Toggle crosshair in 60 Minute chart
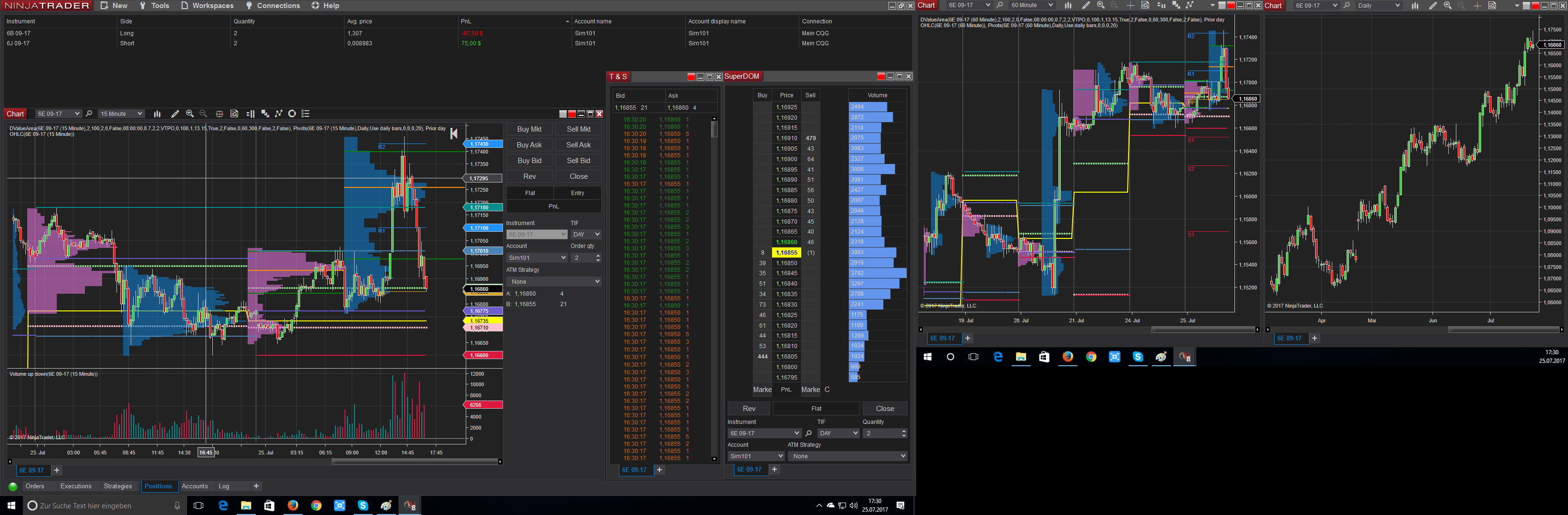The image size is (1568, 515). tap(1130, 5)
